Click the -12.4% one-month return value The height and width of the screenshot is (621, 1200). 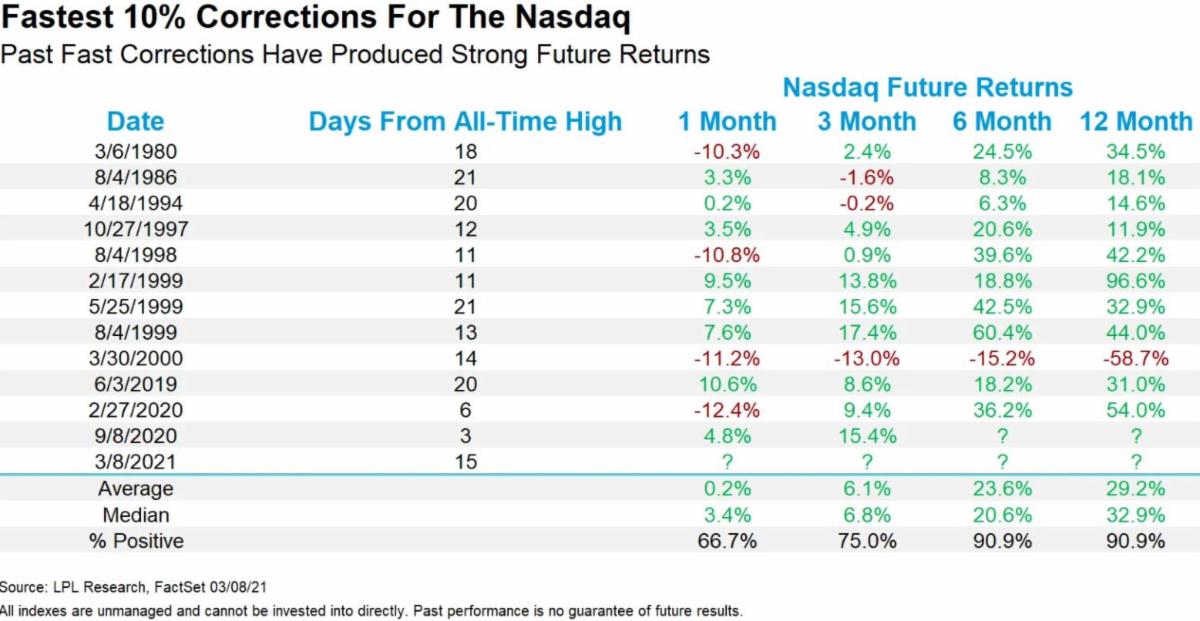tap(725, 410)
